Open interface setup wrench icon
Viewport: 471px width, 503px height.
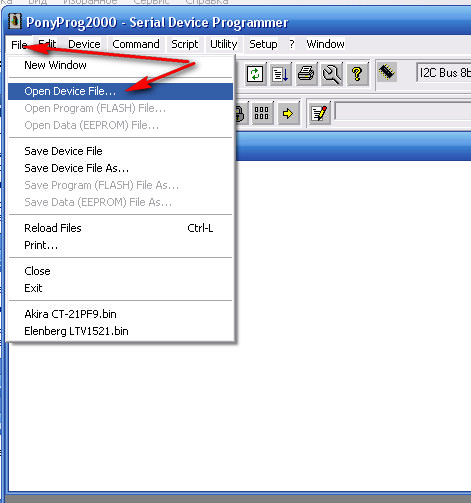point(332,74)
